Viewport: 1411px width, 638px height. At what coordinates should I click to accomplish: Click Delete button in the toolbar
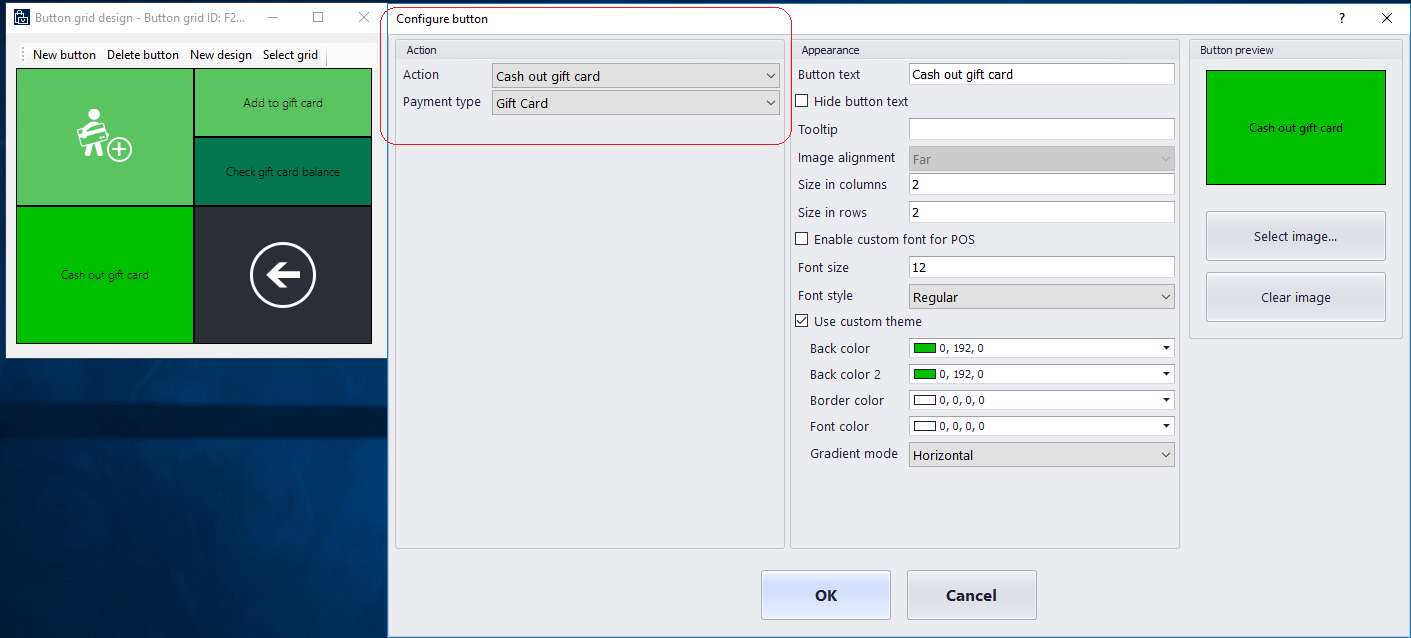tap(143, 55)
